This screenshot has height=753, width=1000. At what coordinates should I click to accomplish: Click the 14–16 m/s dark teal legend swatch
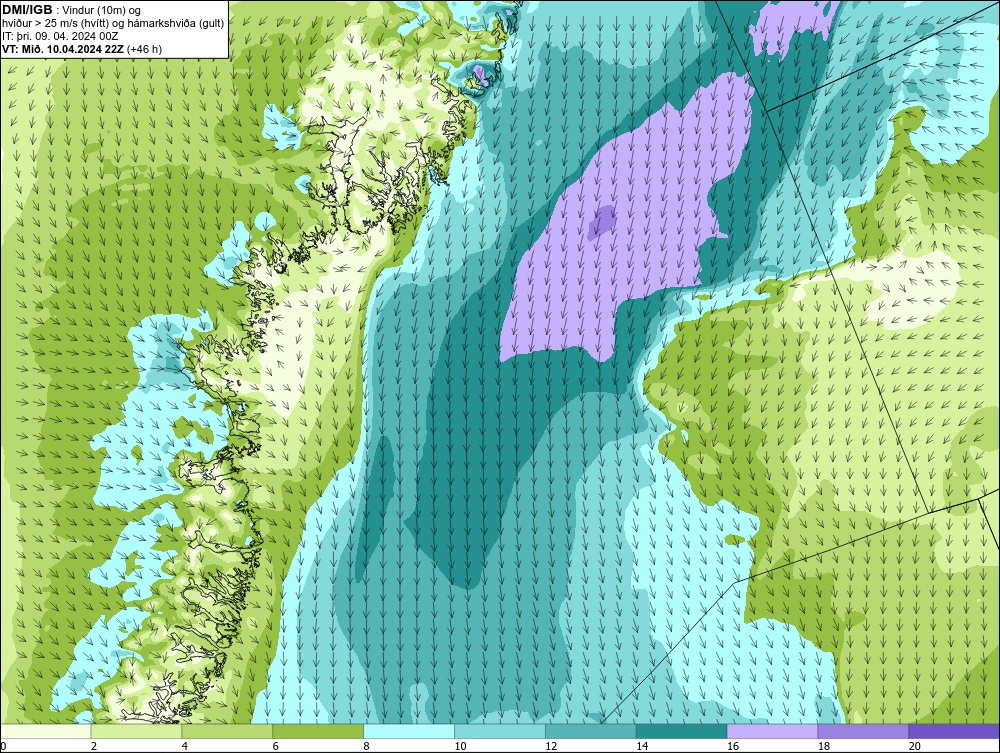tap(682, 731)
